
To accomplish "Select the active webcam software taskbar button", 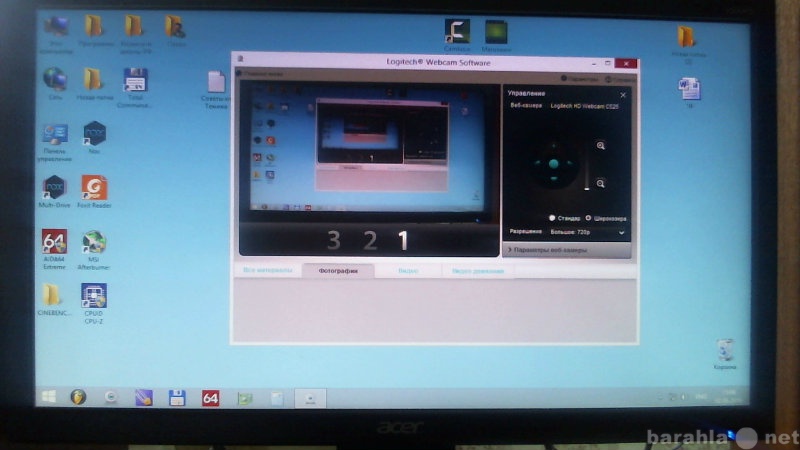I will coord(310,398).
